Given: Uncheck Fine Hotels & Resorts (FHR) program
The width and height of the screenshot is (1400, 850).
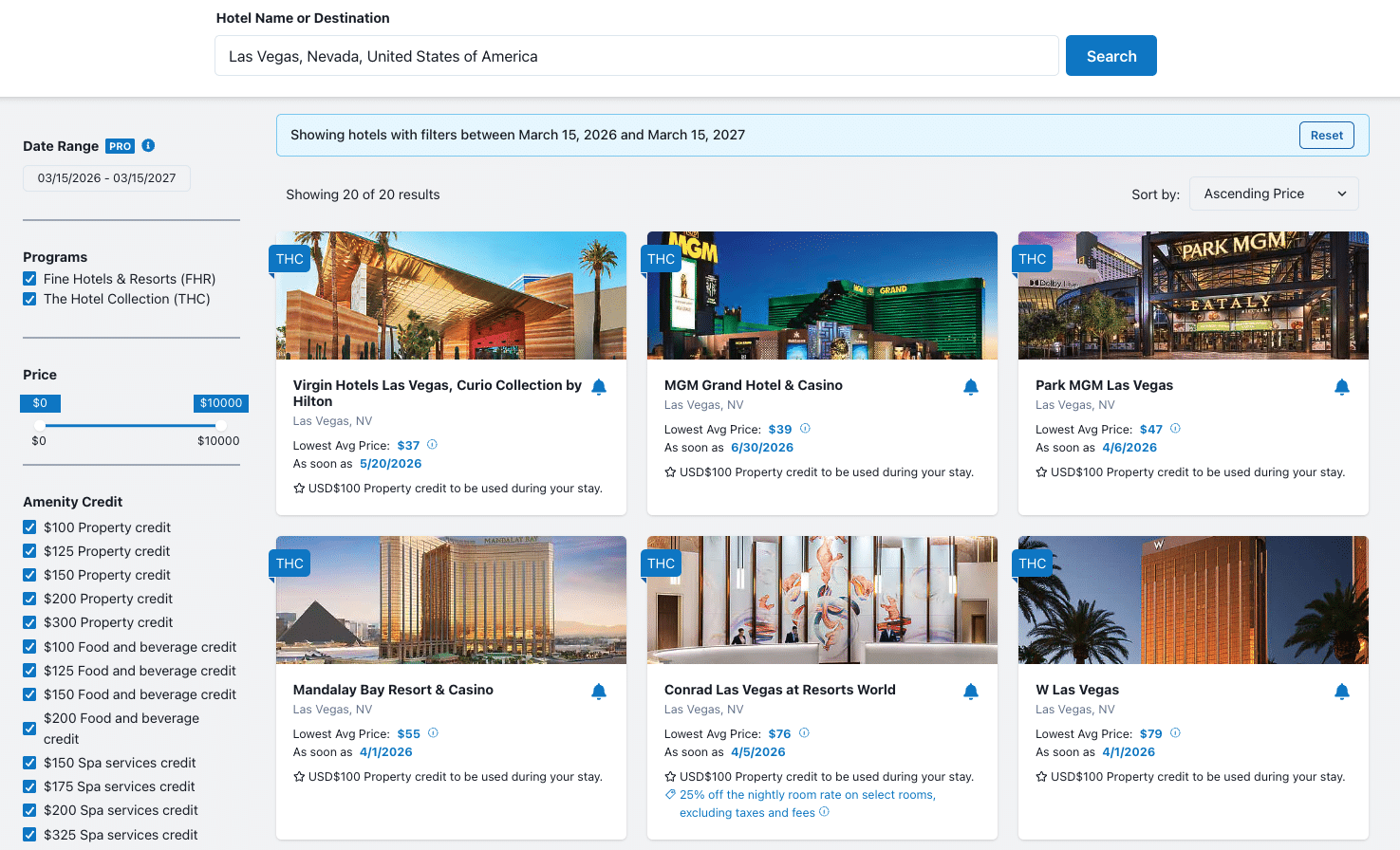Looking at the screenshot, I should click(x=30, y=279).
